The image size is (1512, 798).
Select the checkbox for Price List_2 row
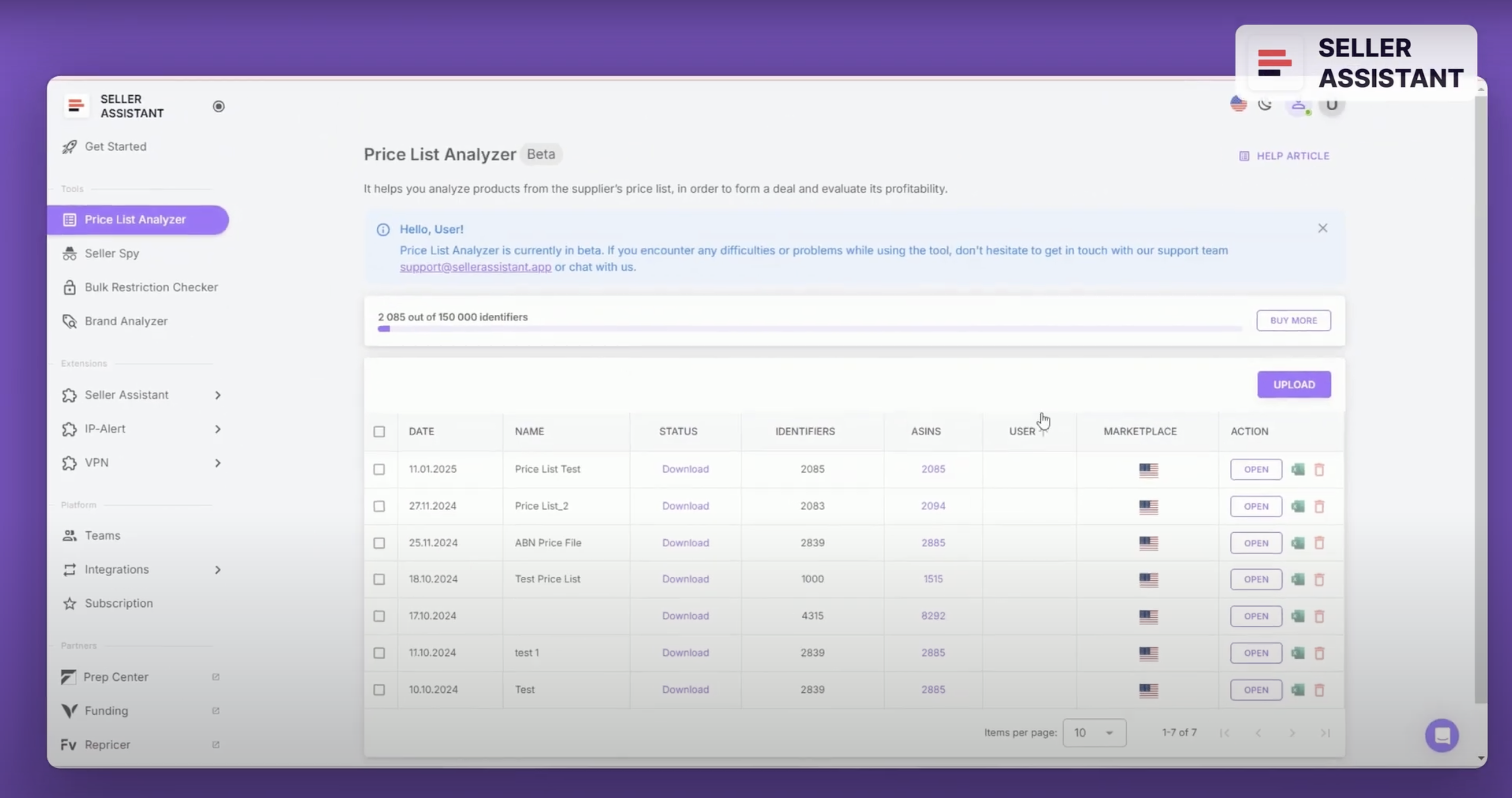click(x=379, y=506)
